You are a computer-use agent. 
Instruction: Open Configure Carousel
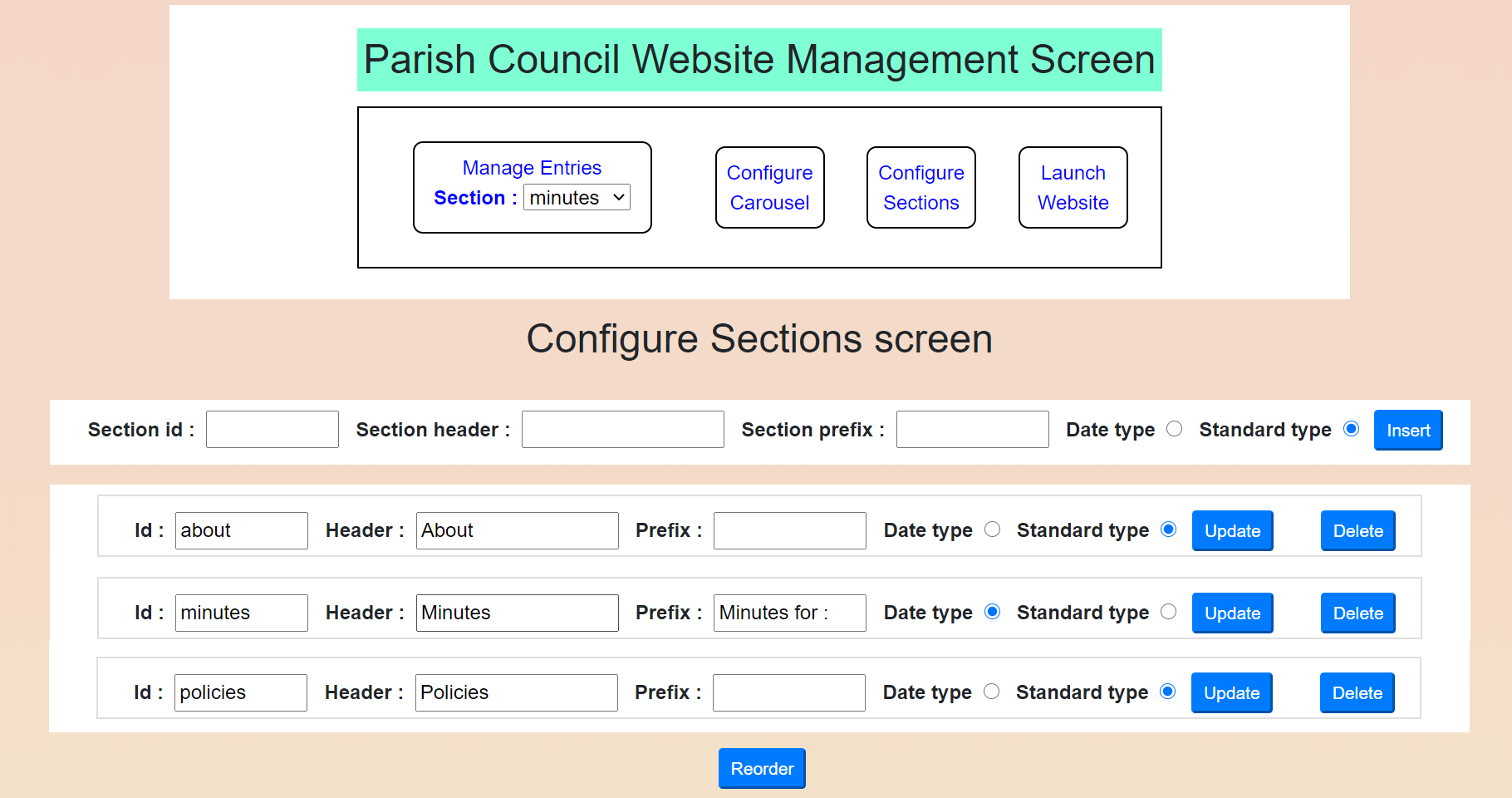769,188
